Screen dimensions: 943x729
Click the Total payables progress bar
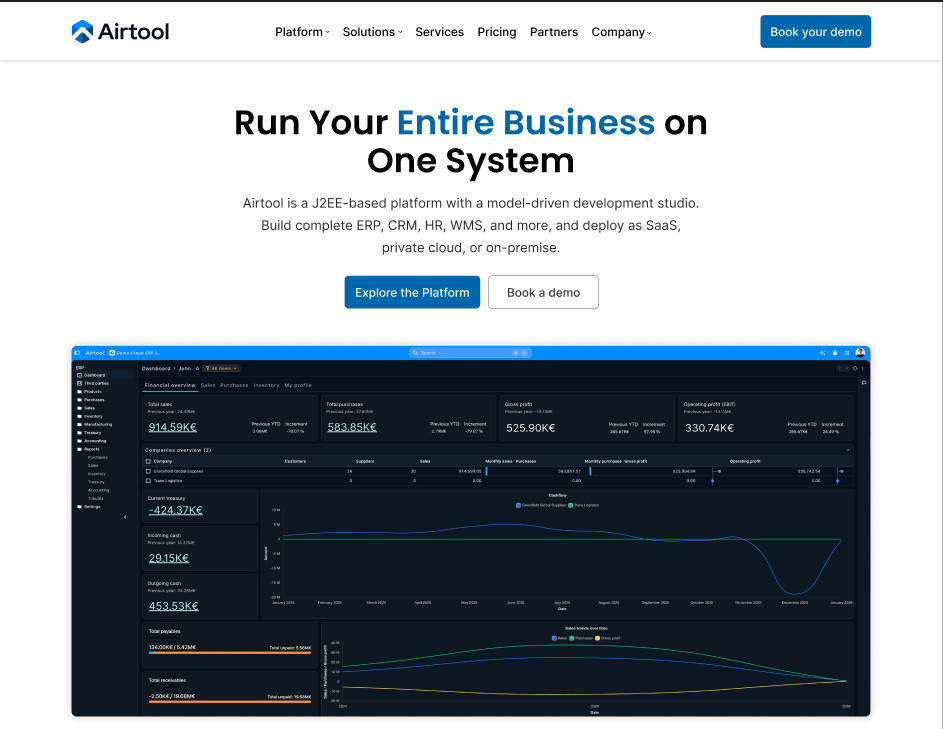coord(230,653)
